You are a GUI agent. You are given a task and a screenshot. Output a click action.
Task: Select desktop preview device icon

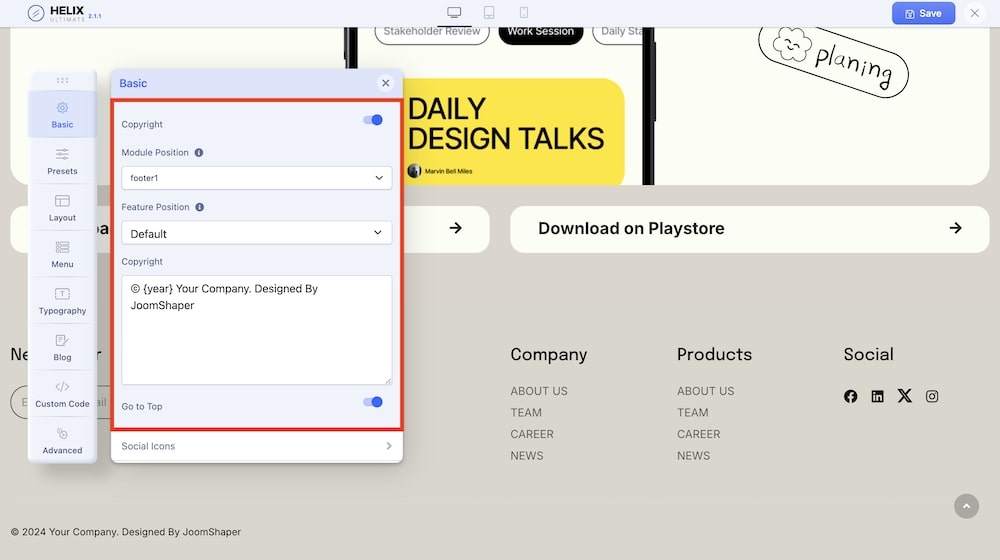pos(454,13)
